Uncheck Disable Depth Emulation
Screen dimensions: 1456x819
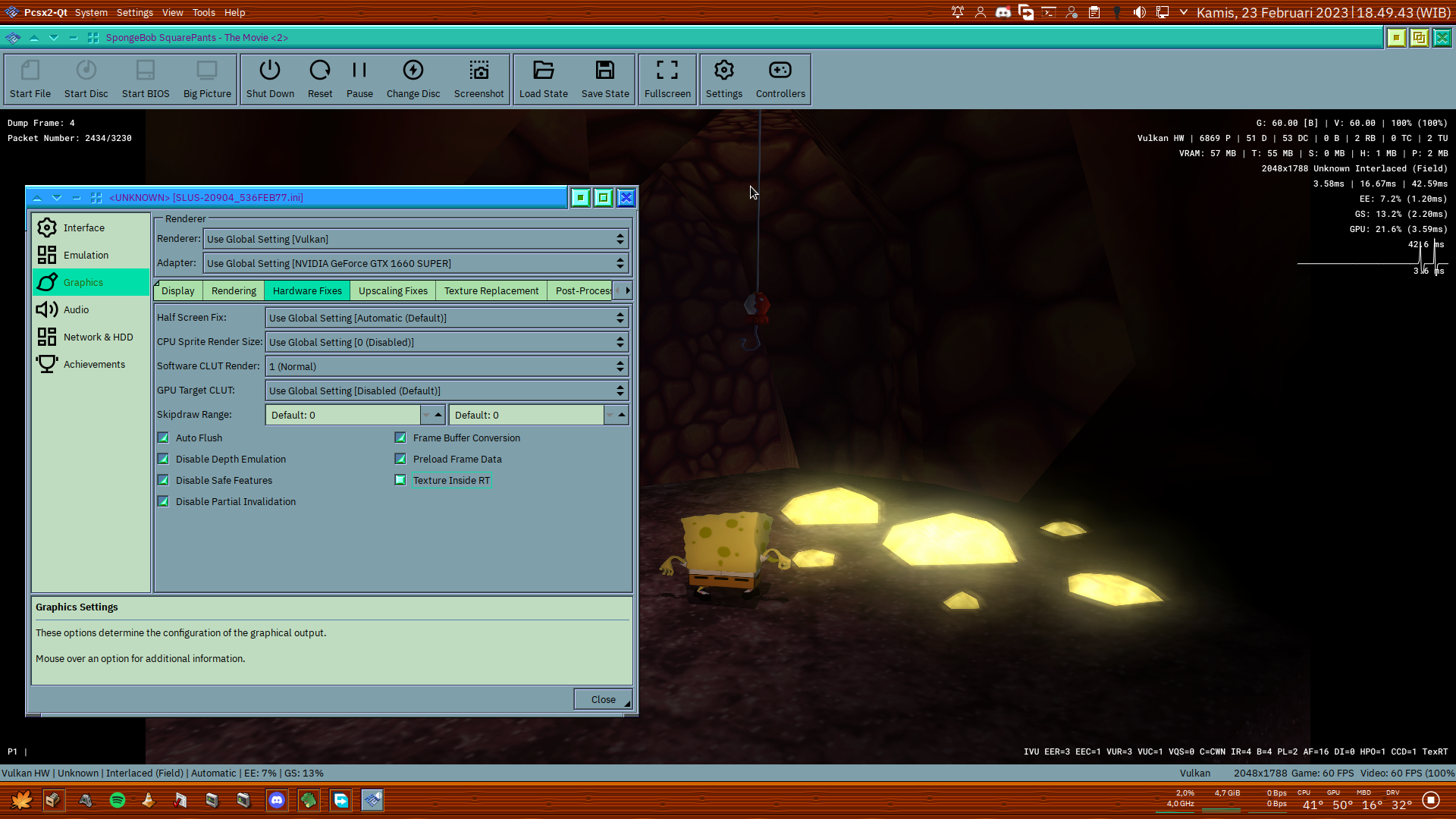coord(163,459)
